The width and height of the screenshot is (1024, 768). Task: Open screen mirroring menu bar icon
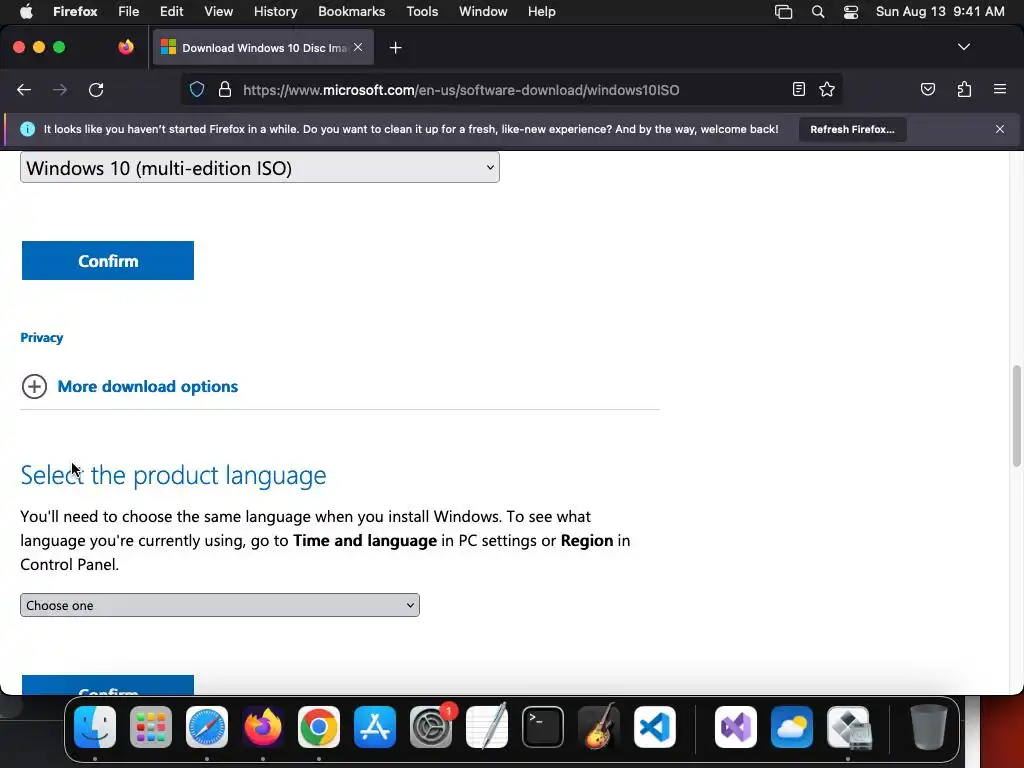(x=783, y=12)
